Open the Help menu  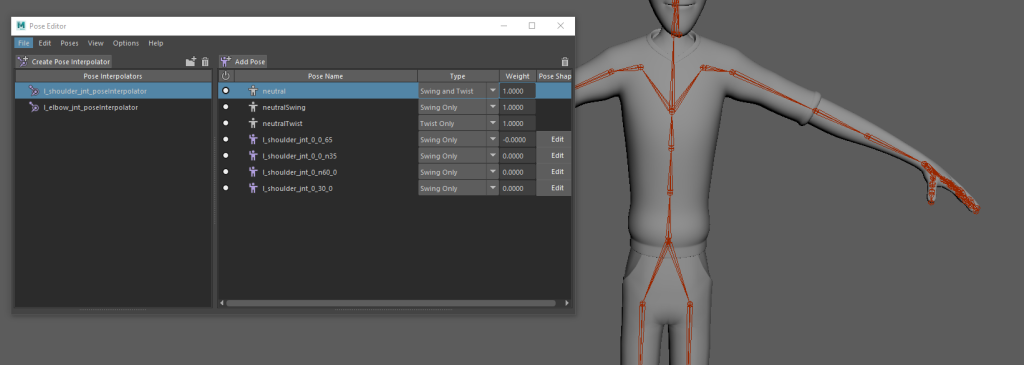[x=155, y=43]
